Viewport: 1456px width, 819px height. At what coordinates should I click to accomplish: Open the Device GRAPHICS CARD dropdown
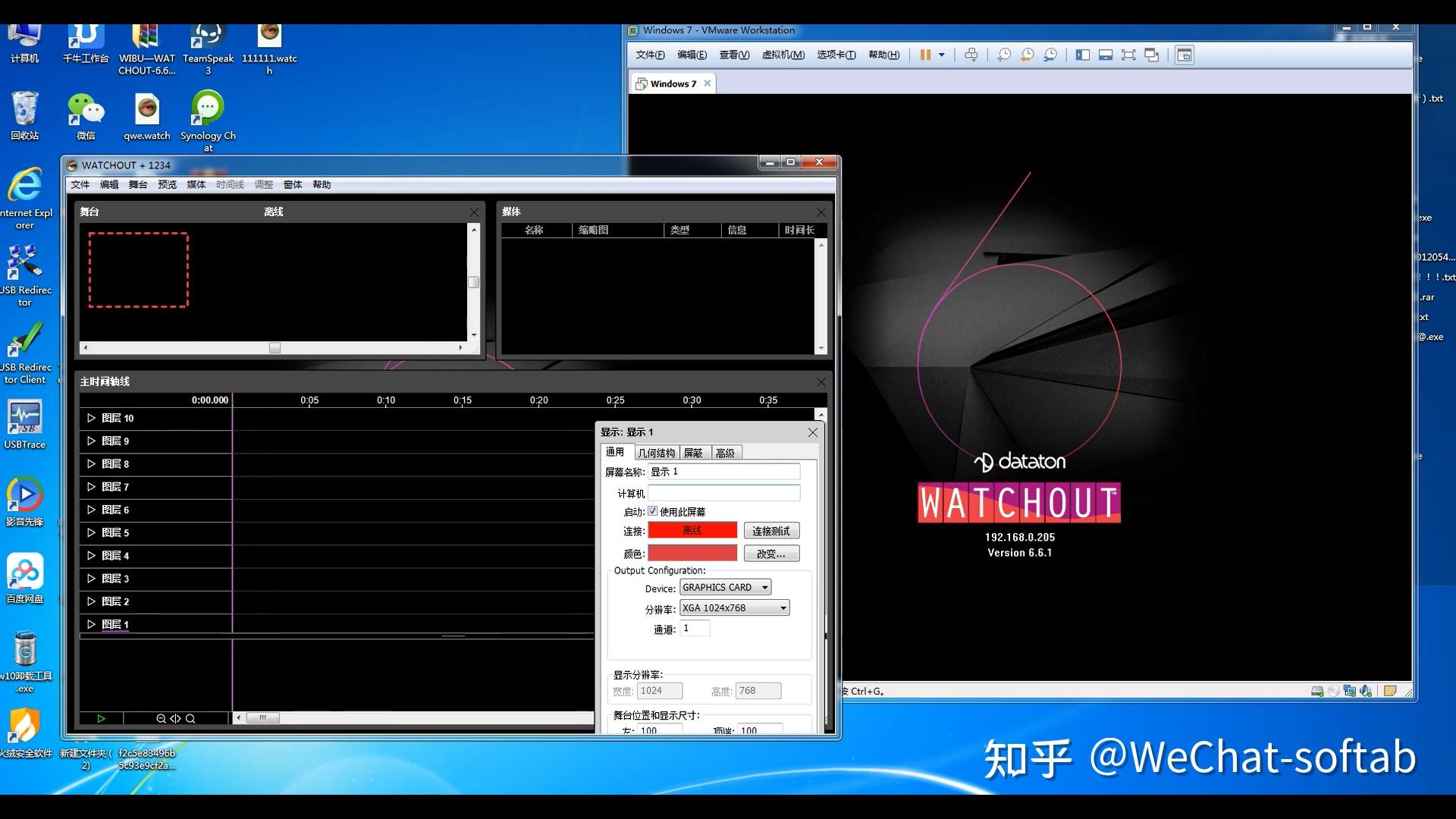pos(764,588)
